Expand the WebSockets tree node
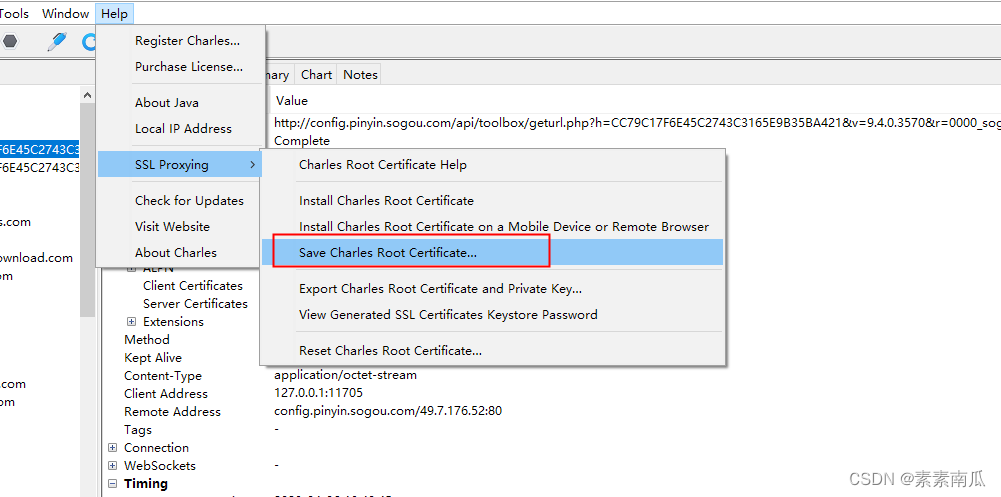The height and width of the screenshot is (497, 1001). [x=113, y=466]
